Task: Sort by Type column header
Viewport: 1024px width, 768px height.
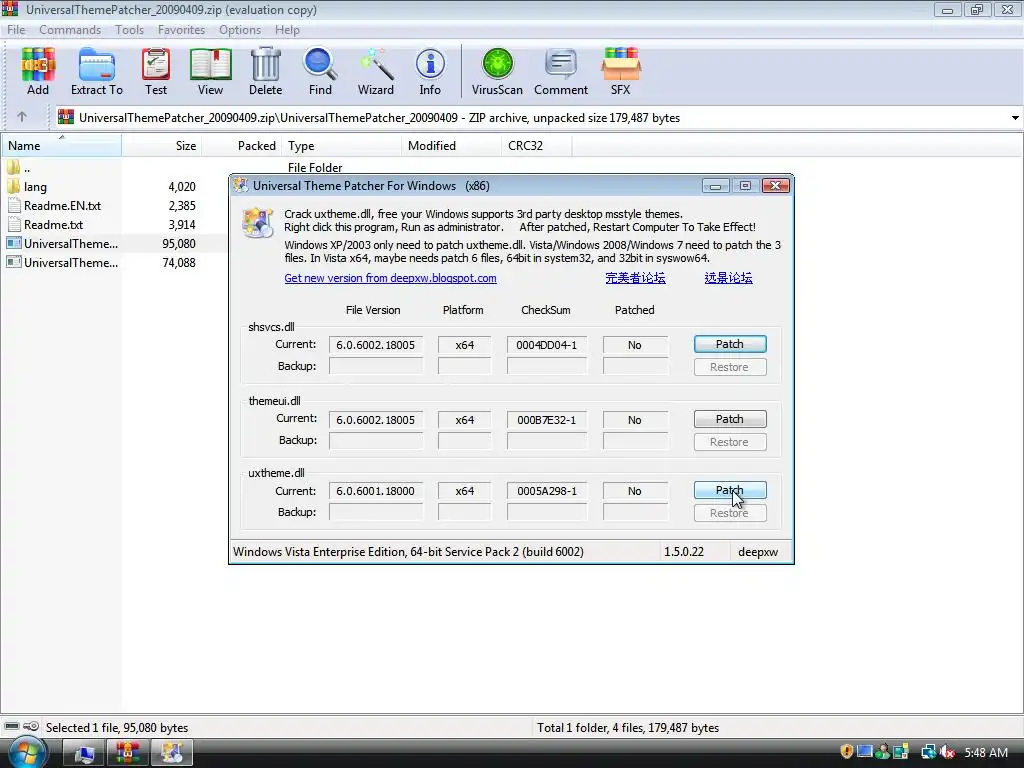Action: (x=342, y=146)
